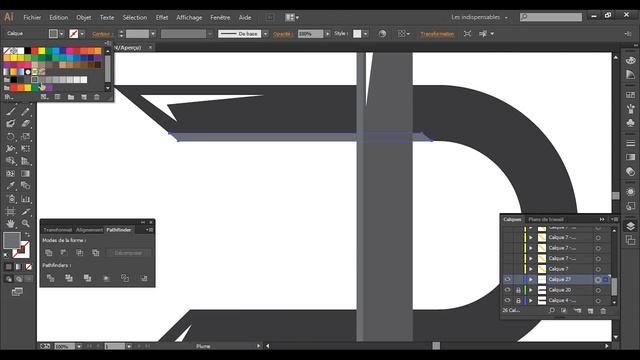The width and height of the screenshot is (640, 360).
Task: Click target circle of Calque 27
Action: click(x=598, y=280)
